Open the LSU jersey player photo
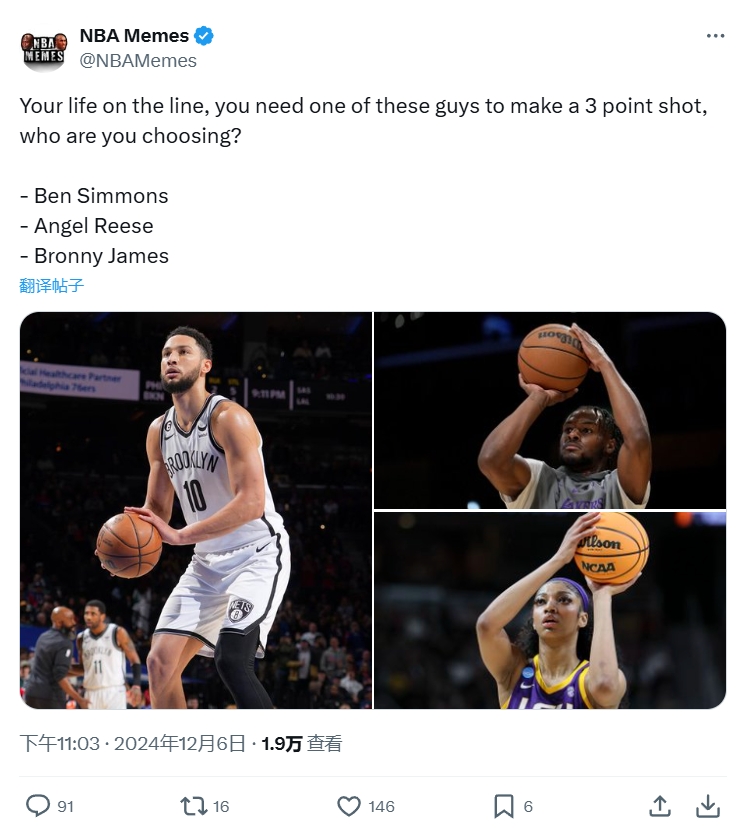745x834 pixels. coord(550,611)
